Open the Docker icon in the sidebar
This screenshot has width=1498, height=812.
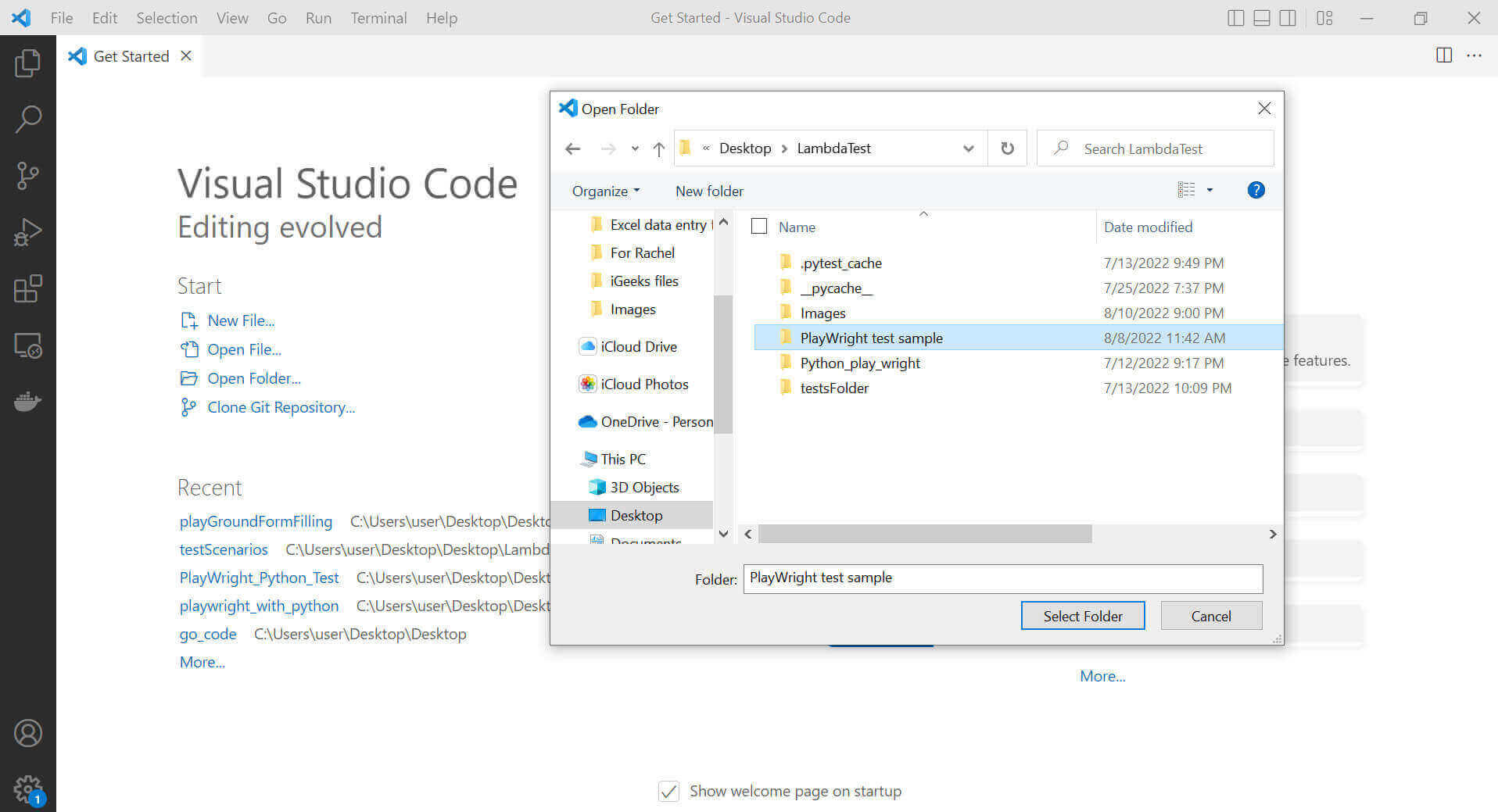[28, 401]
